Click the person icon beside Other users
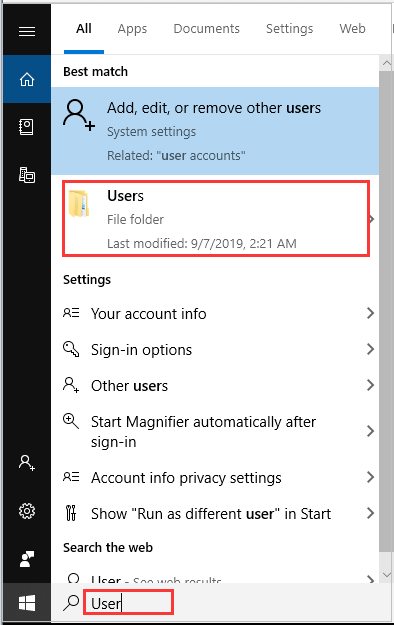 tap(71, 385)
